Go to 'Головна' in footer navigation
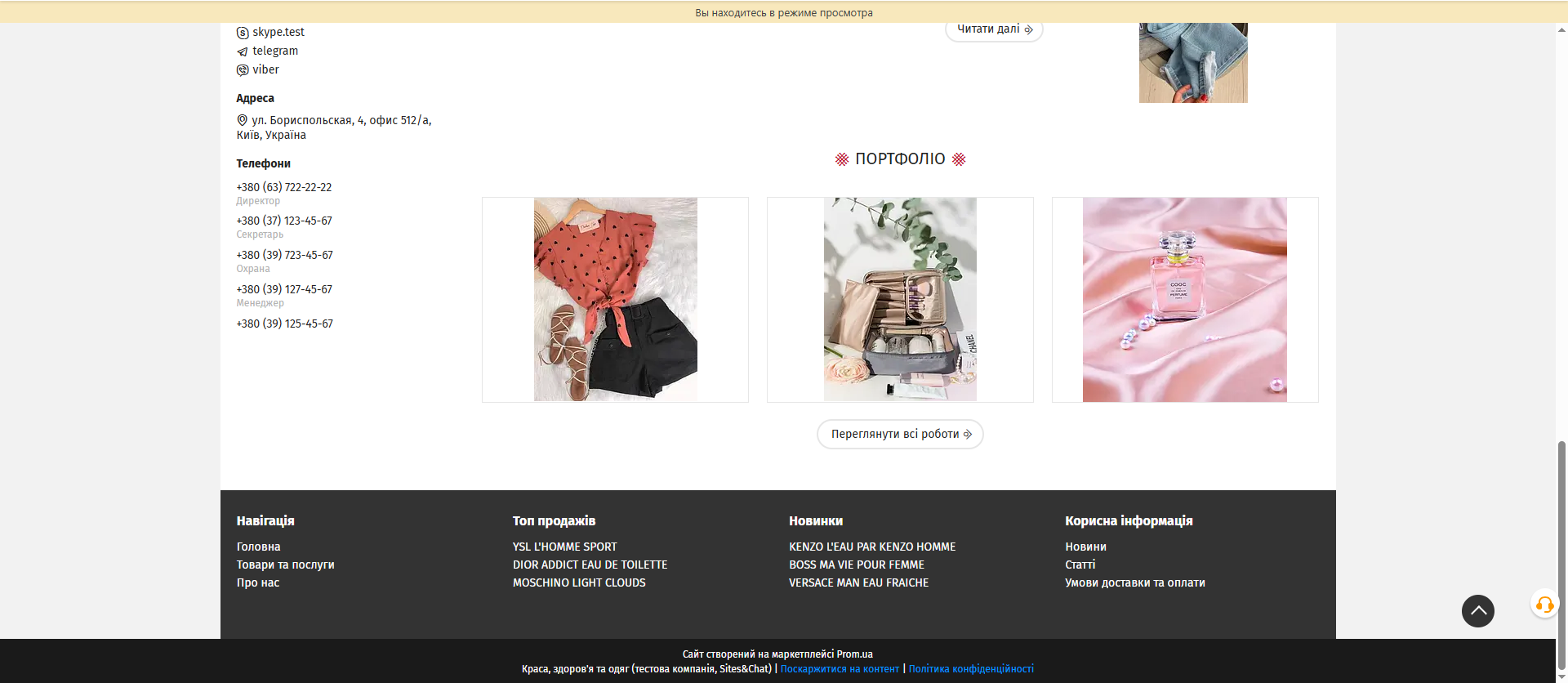The height and width of the screenshot is (683, 1568). [258, 547]
